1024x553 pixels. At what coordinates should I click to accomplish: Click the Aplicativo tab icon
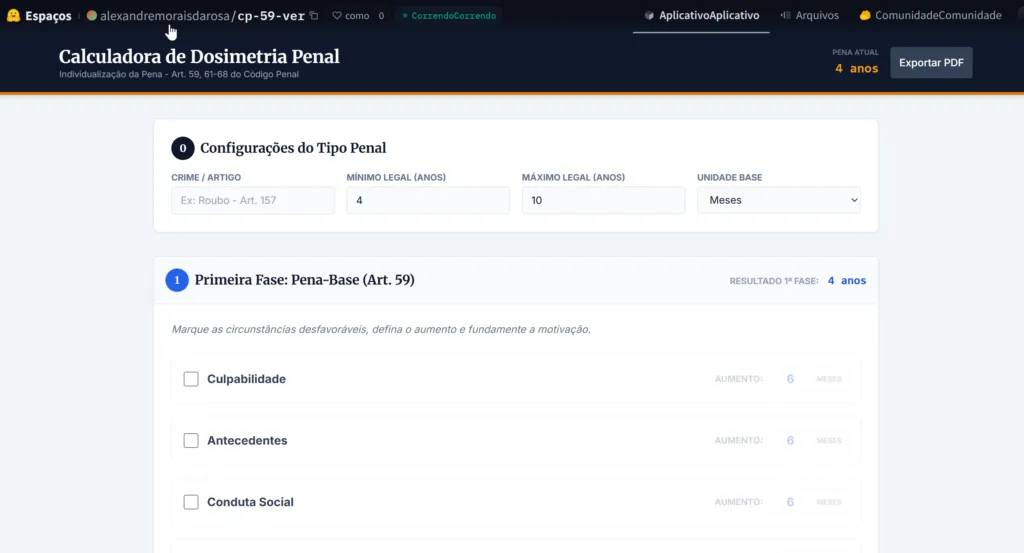click(x=649, y=16)
